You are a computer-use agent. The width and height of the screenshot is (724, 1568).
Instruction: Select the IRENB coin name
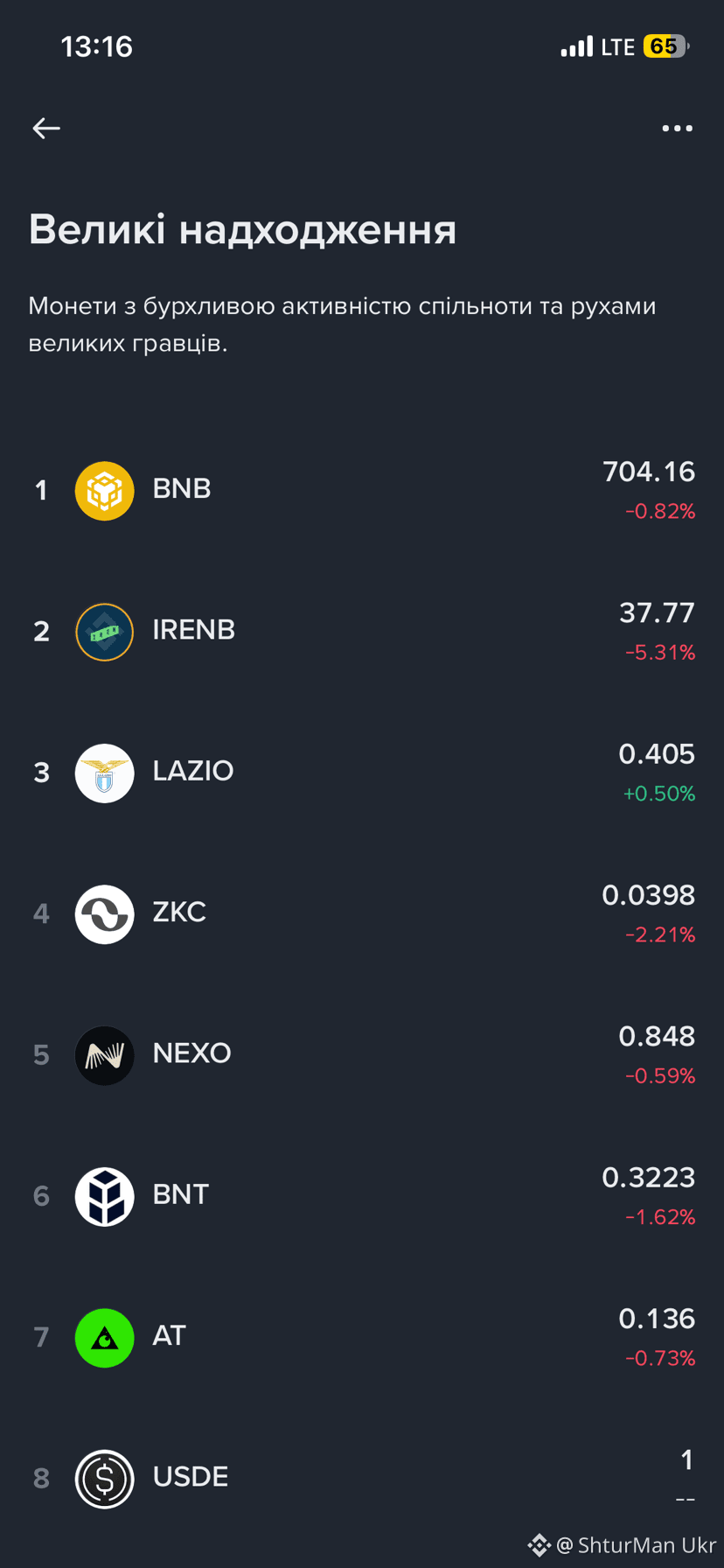click(x=194, y=630)
